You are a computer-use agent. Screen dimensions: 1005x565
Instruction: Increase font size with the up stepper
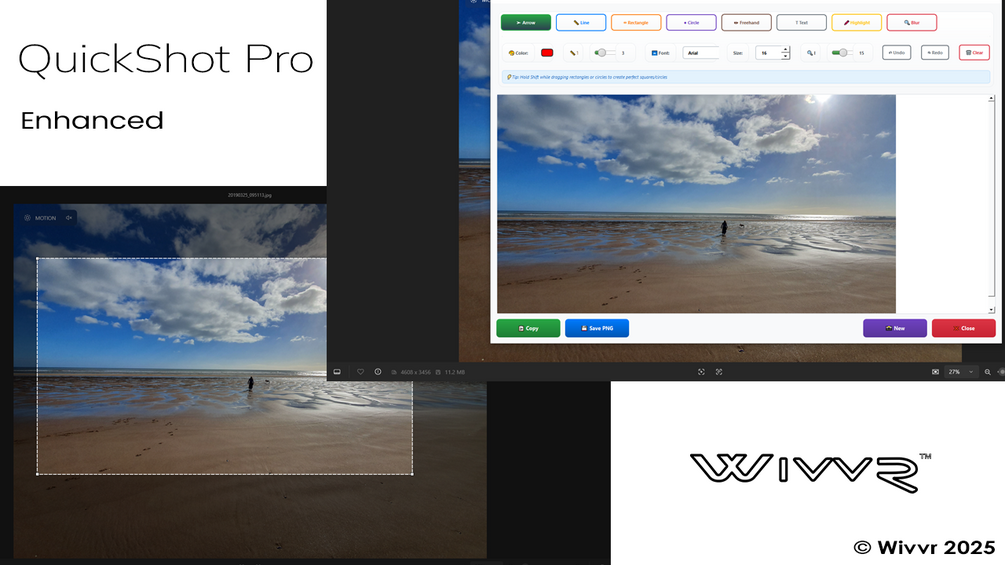[x=785, y=49]
